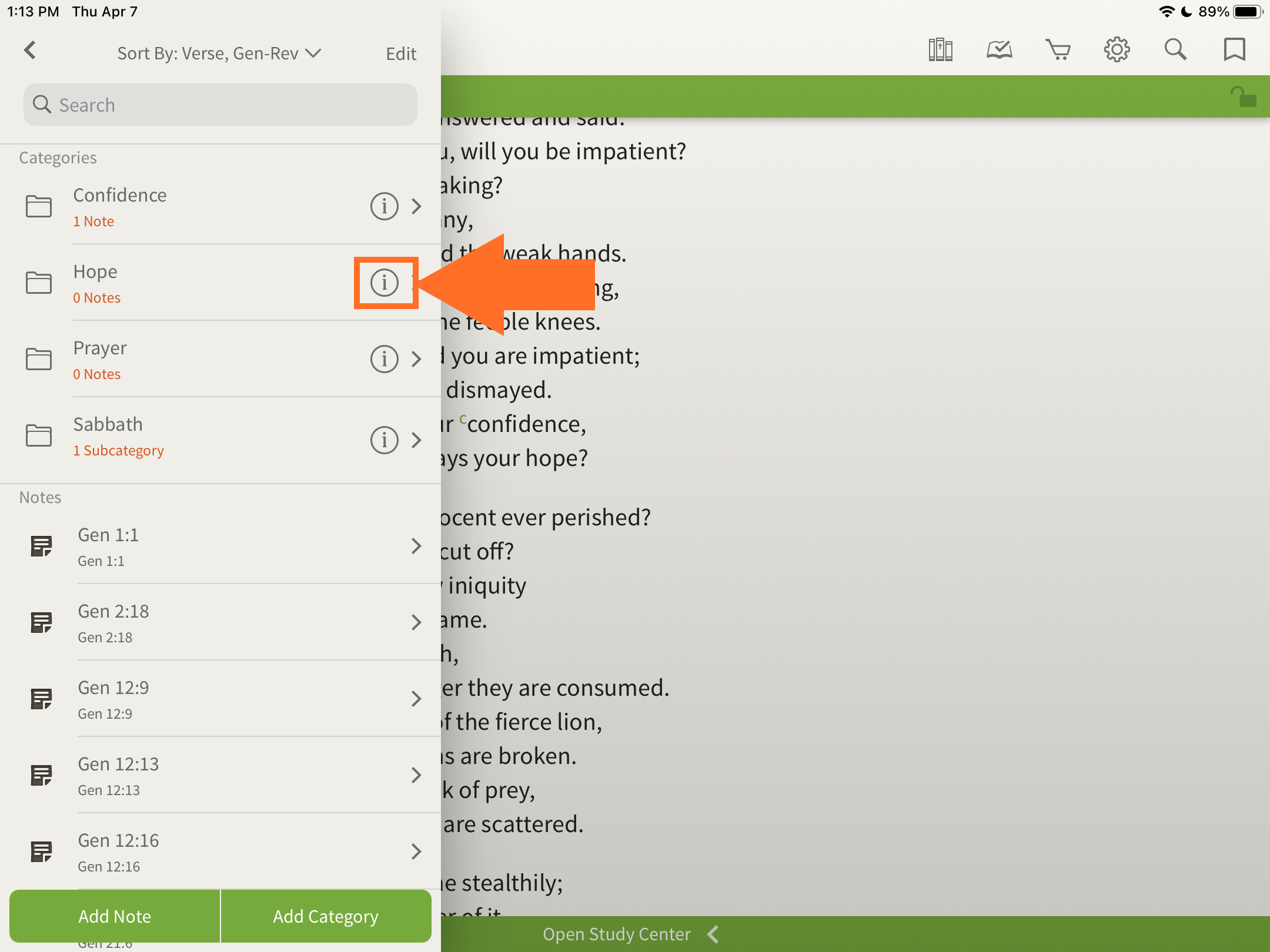This screenshot has width=1270, height=952.
Task: Toggle the green lock icon
Action: [1244, 97]
